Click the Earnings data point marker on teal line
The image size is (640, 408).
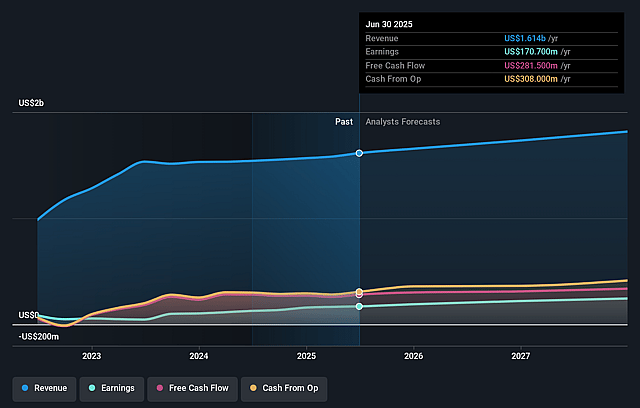pyautogui.click(x=359, y=306)
